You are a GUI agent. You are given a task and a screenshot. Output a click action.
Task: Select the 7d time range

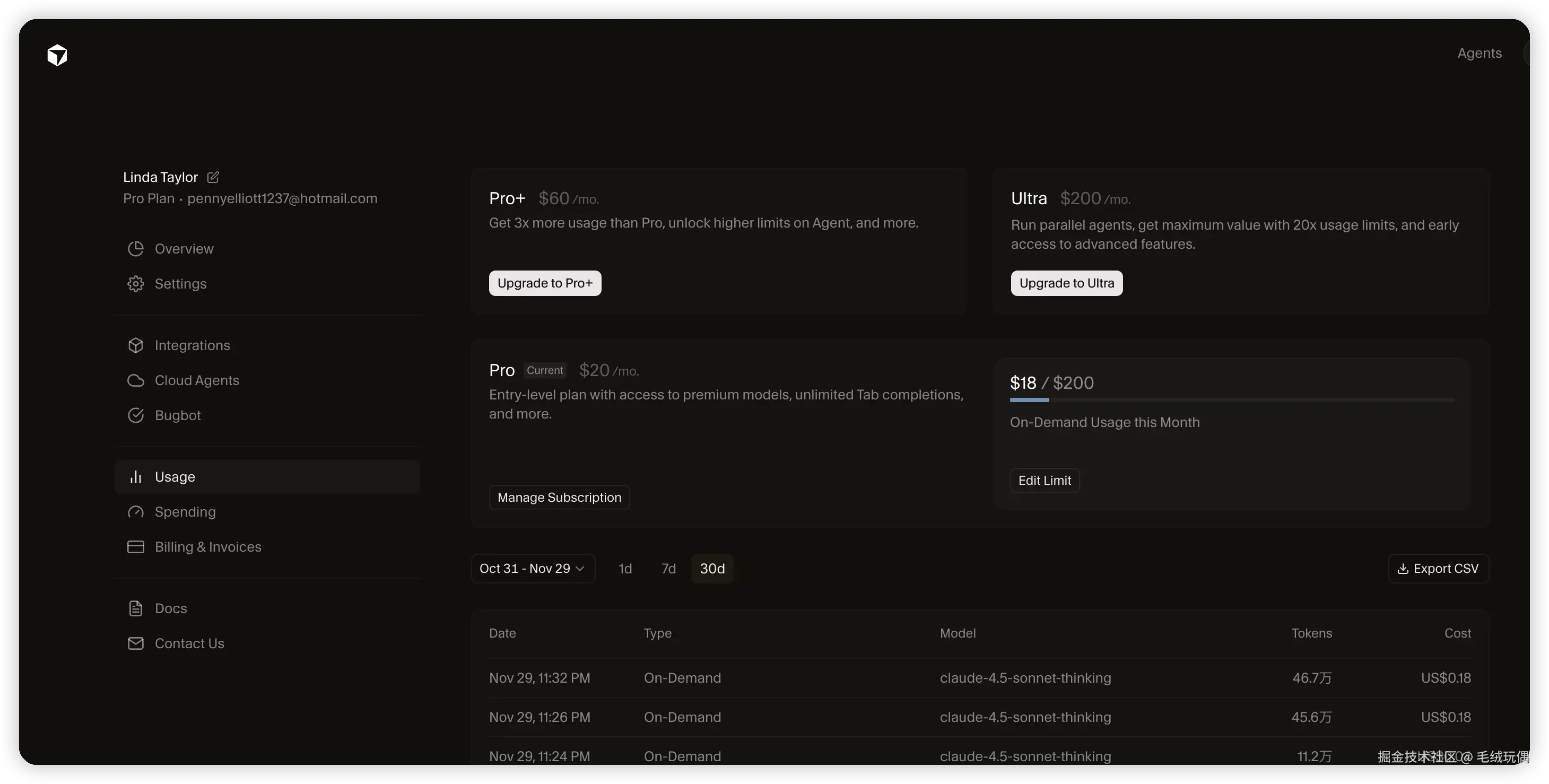coord(668,569)
